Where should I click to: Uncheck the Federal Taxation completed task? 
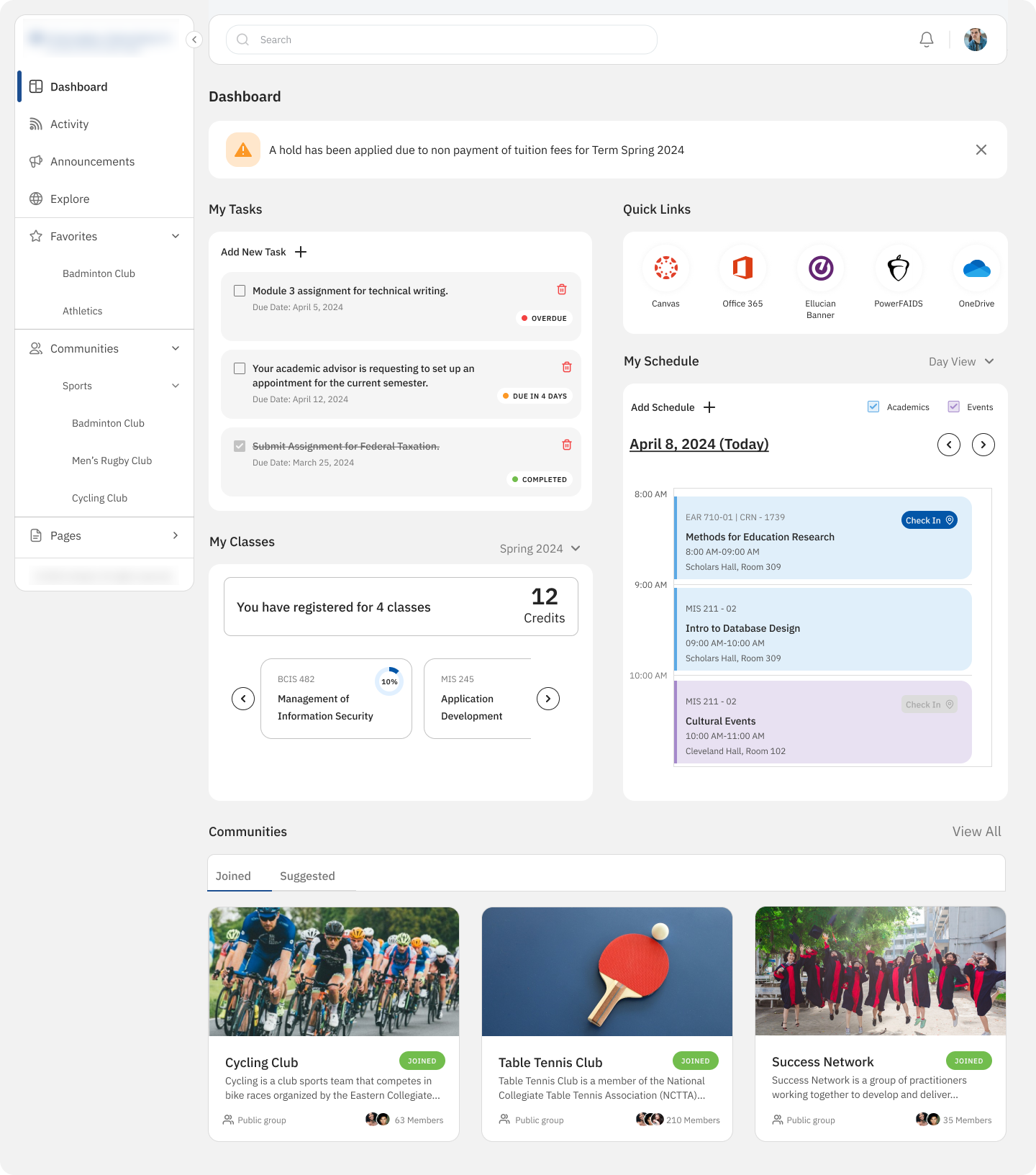(240, 446)
